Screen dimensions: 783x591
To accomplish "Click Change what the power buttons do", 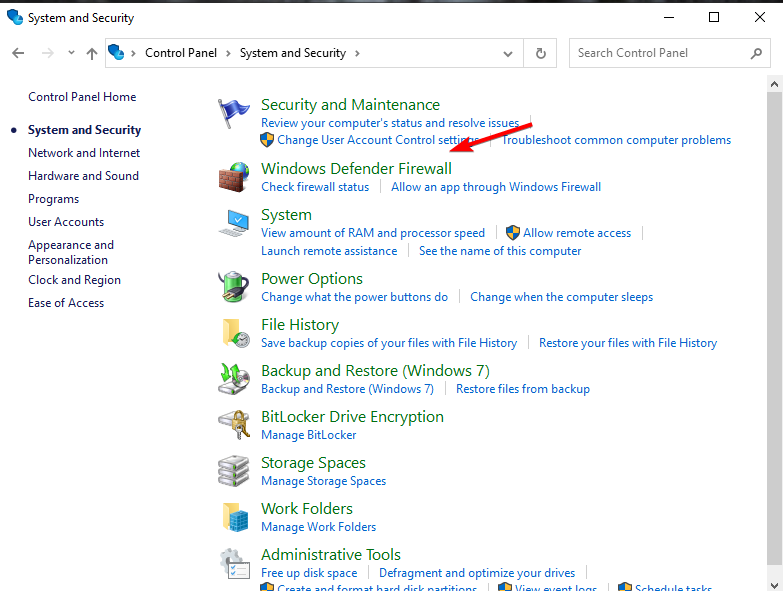I will 355,296.
